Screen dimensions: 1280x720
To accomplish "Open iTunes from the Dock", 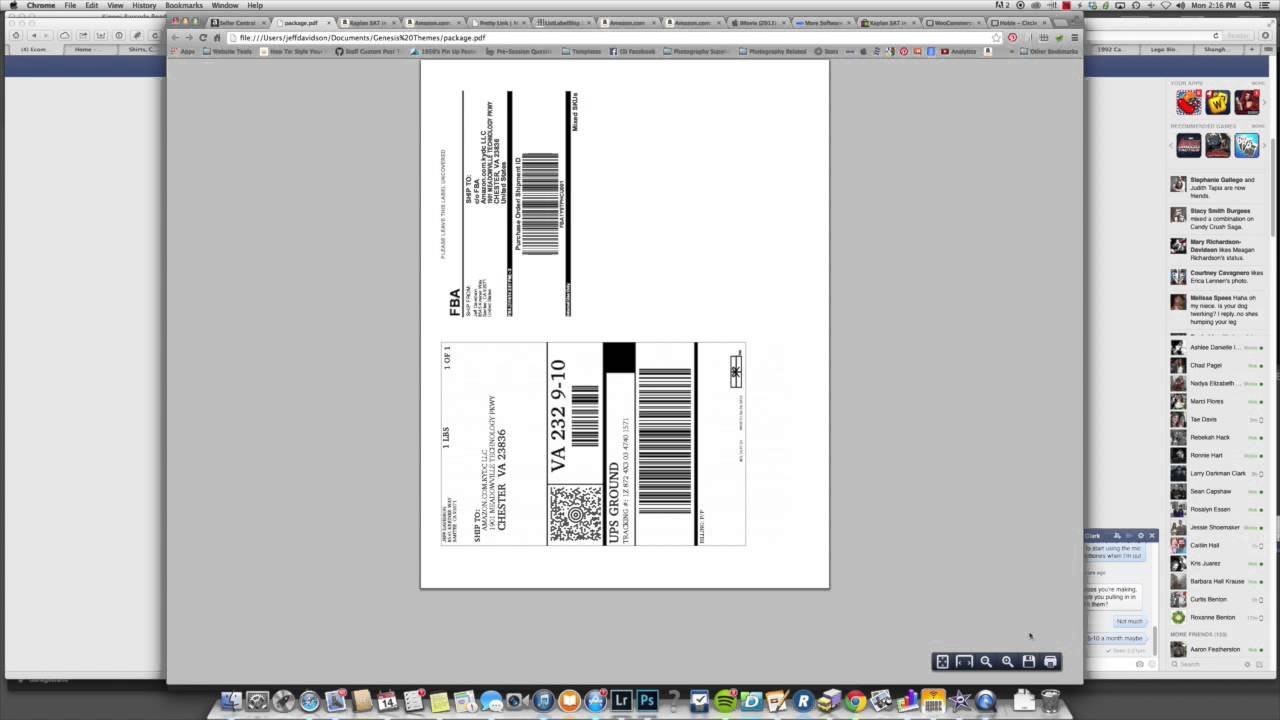I will [x=543, y=702].
